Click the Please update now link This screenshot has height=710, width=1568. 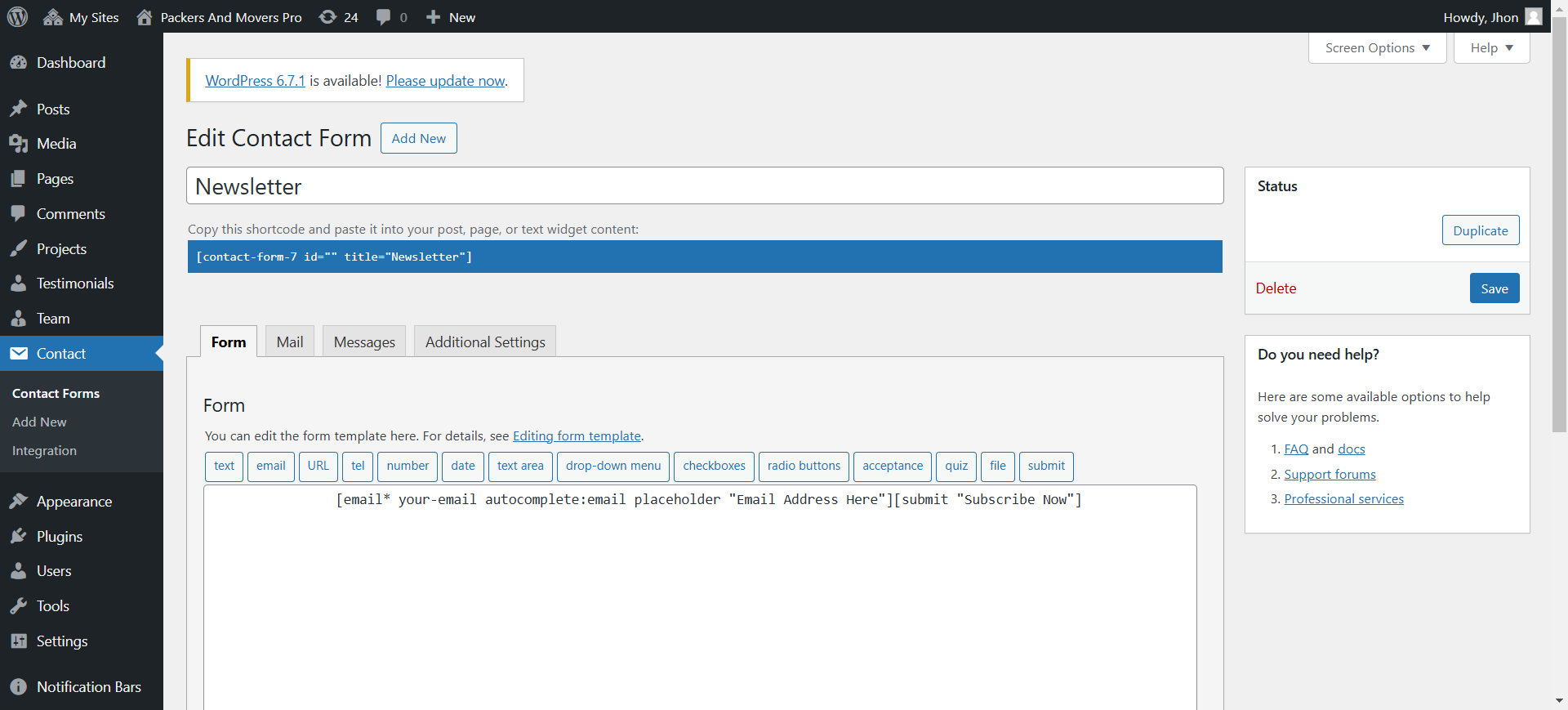tap(445, 81)
